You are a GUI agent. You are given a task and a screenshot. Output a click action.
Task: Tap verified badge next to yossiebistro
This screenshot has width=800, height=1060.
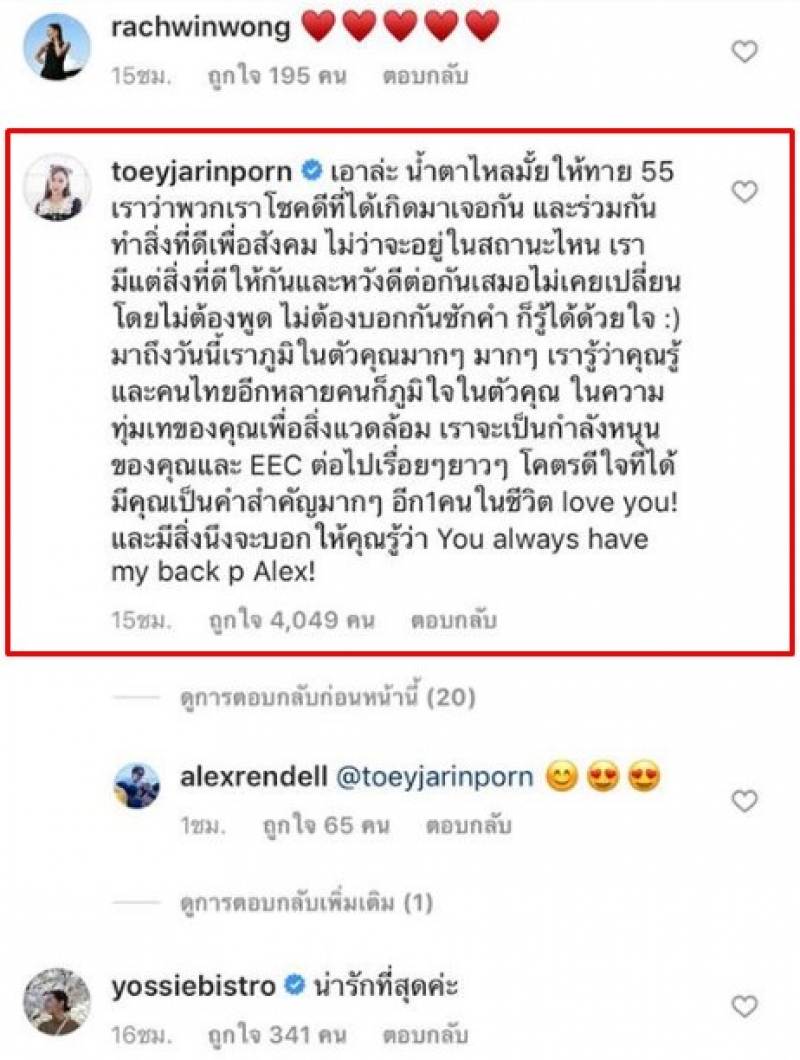294,985
